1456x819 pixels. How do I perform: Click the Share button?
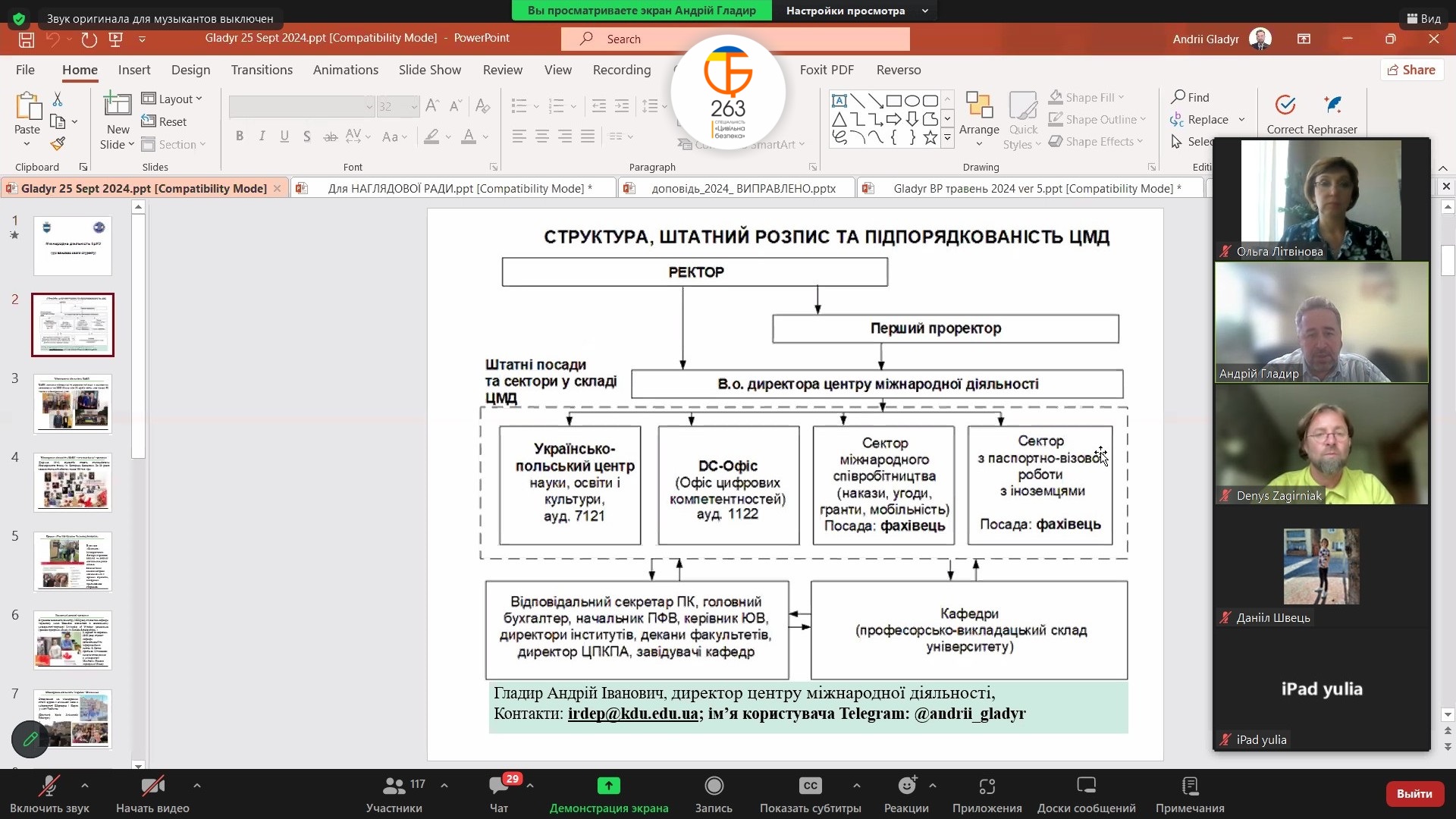(1411, 70)
